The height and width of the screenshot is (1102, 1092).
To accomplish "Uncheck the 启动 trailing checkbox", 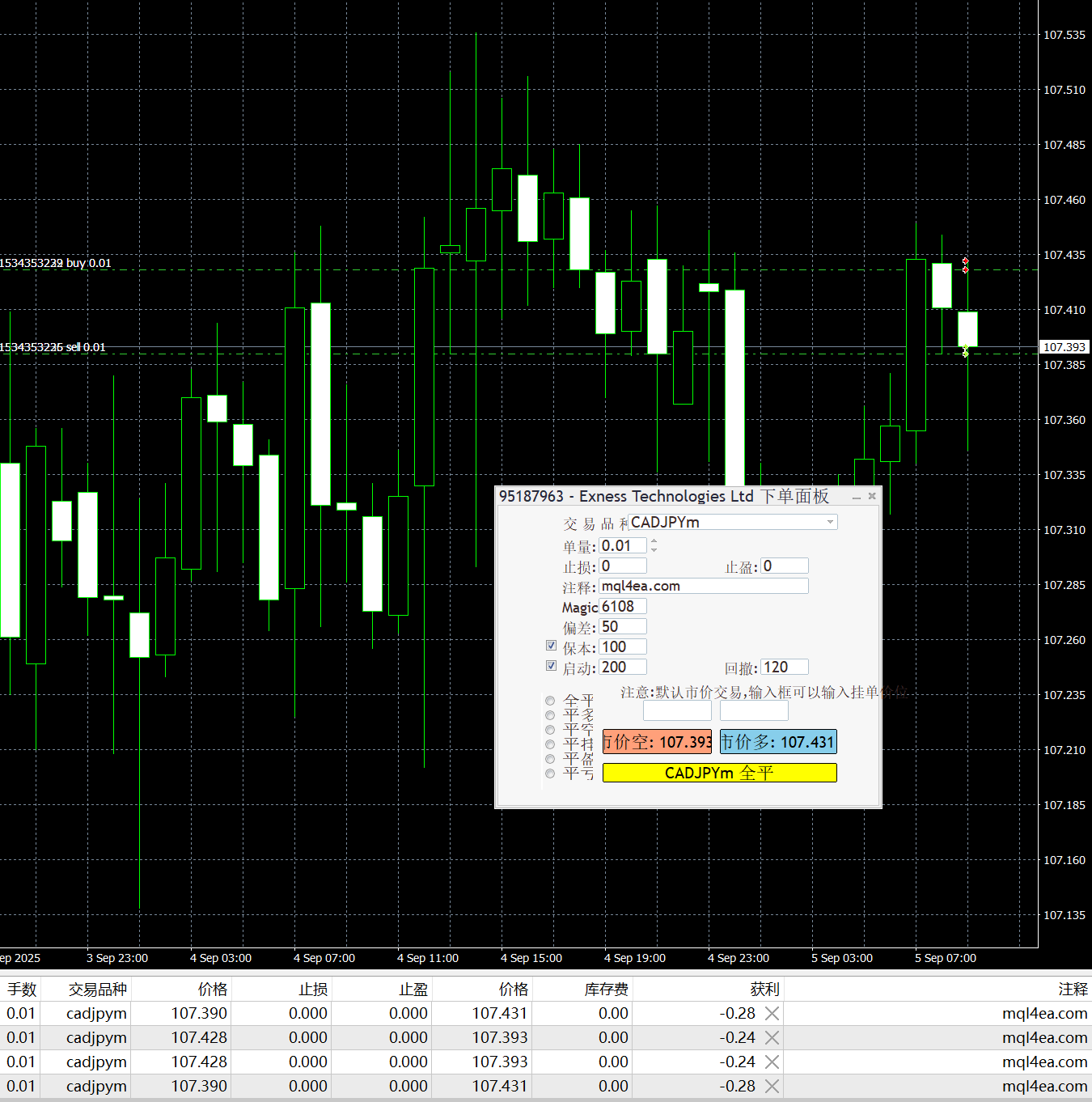I will point(551,666).
